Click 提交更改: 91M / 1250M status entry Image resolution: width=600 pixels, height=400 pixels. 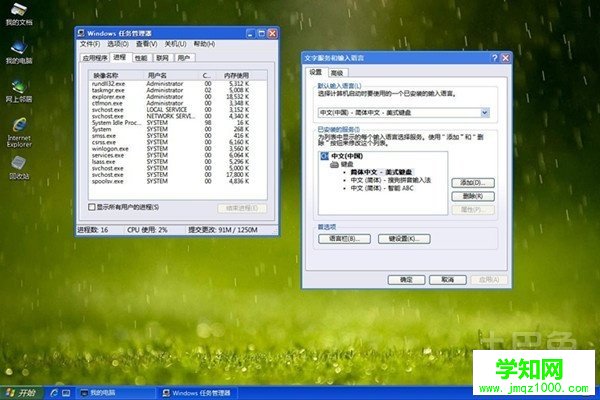pyautogui.click(x=223, y=230)
